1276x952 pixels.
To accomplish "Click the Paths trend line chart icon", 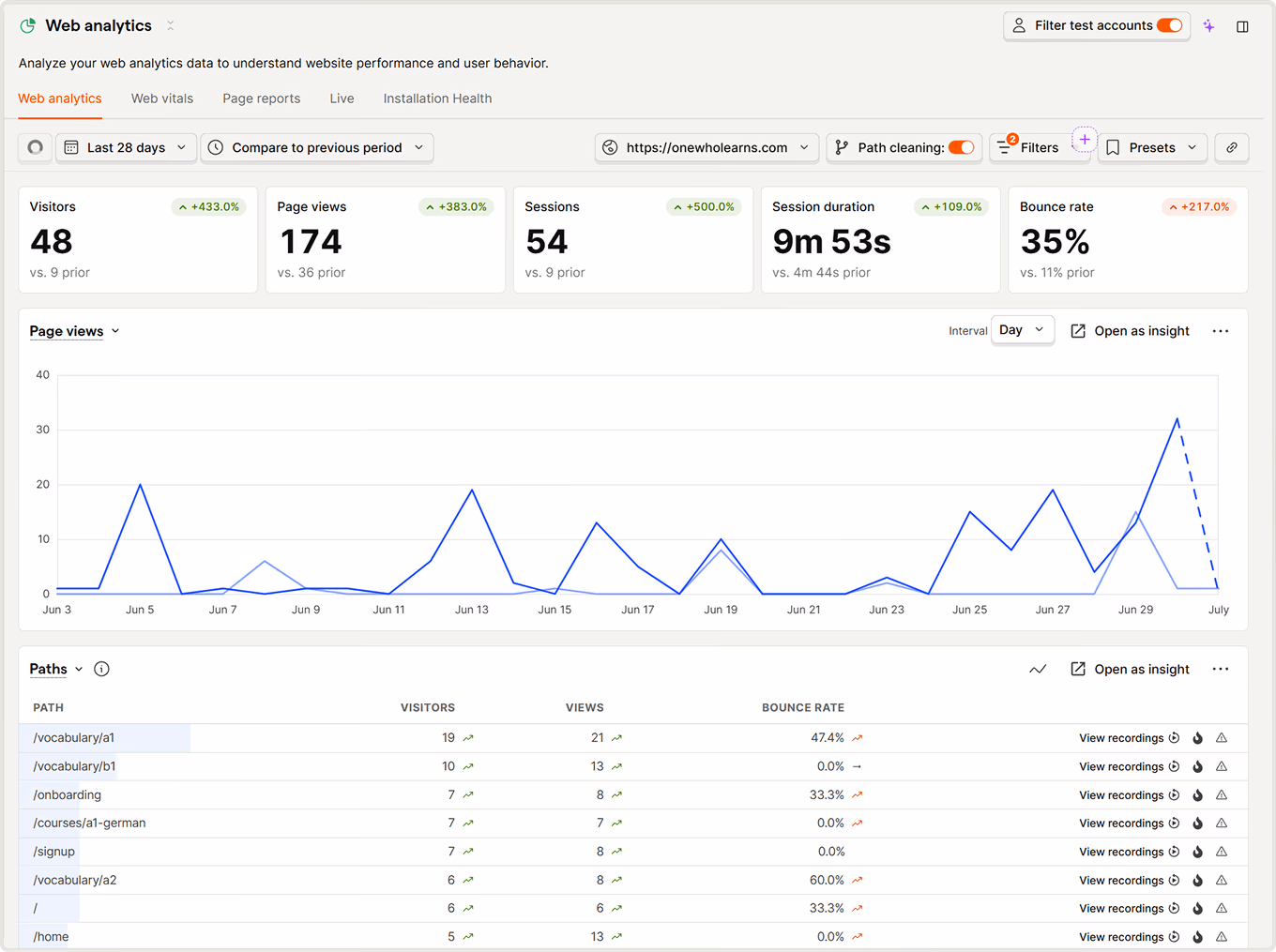I will [1038, 669].
